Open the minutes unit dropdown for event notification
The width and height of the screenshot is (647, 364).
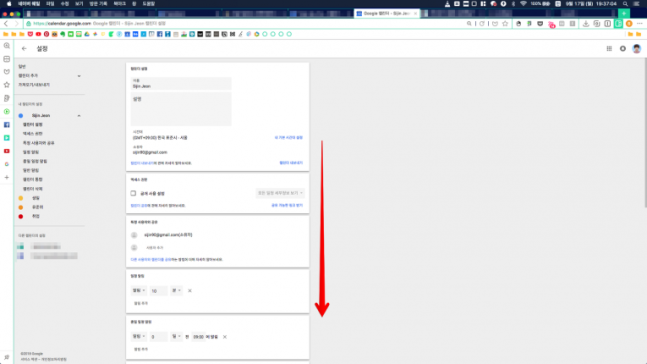tap(176, 291)
